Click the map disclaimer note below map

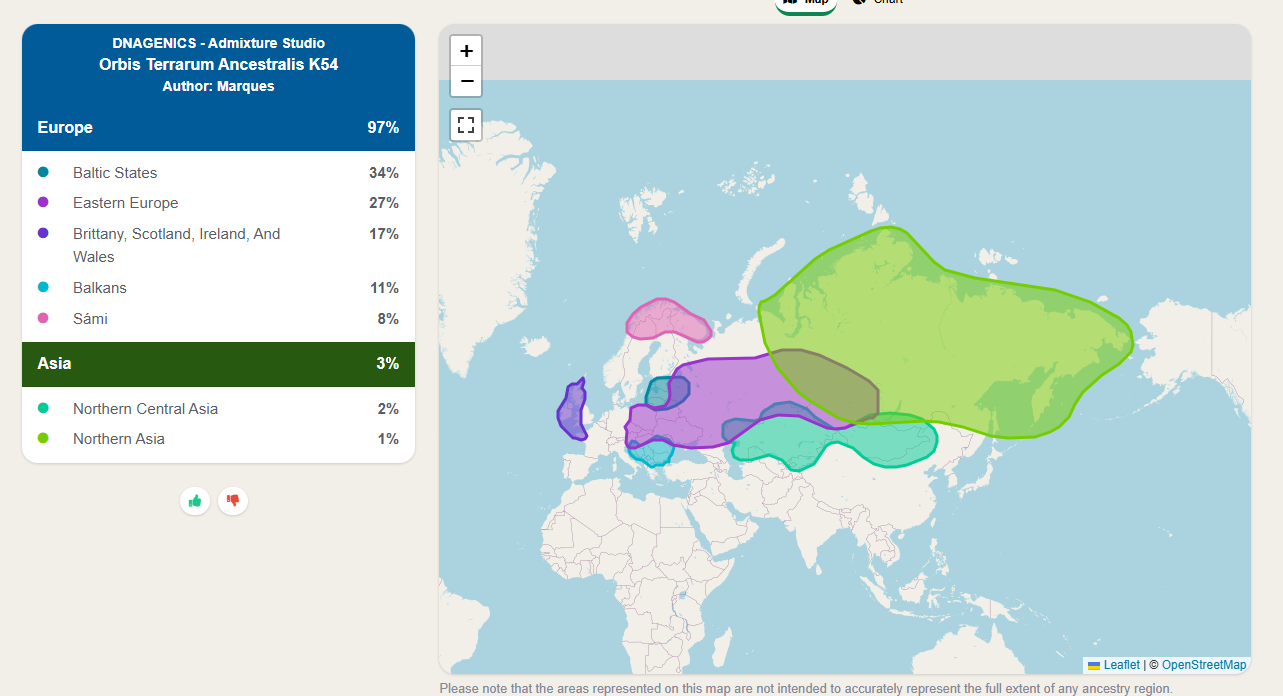tap(805, 688)
